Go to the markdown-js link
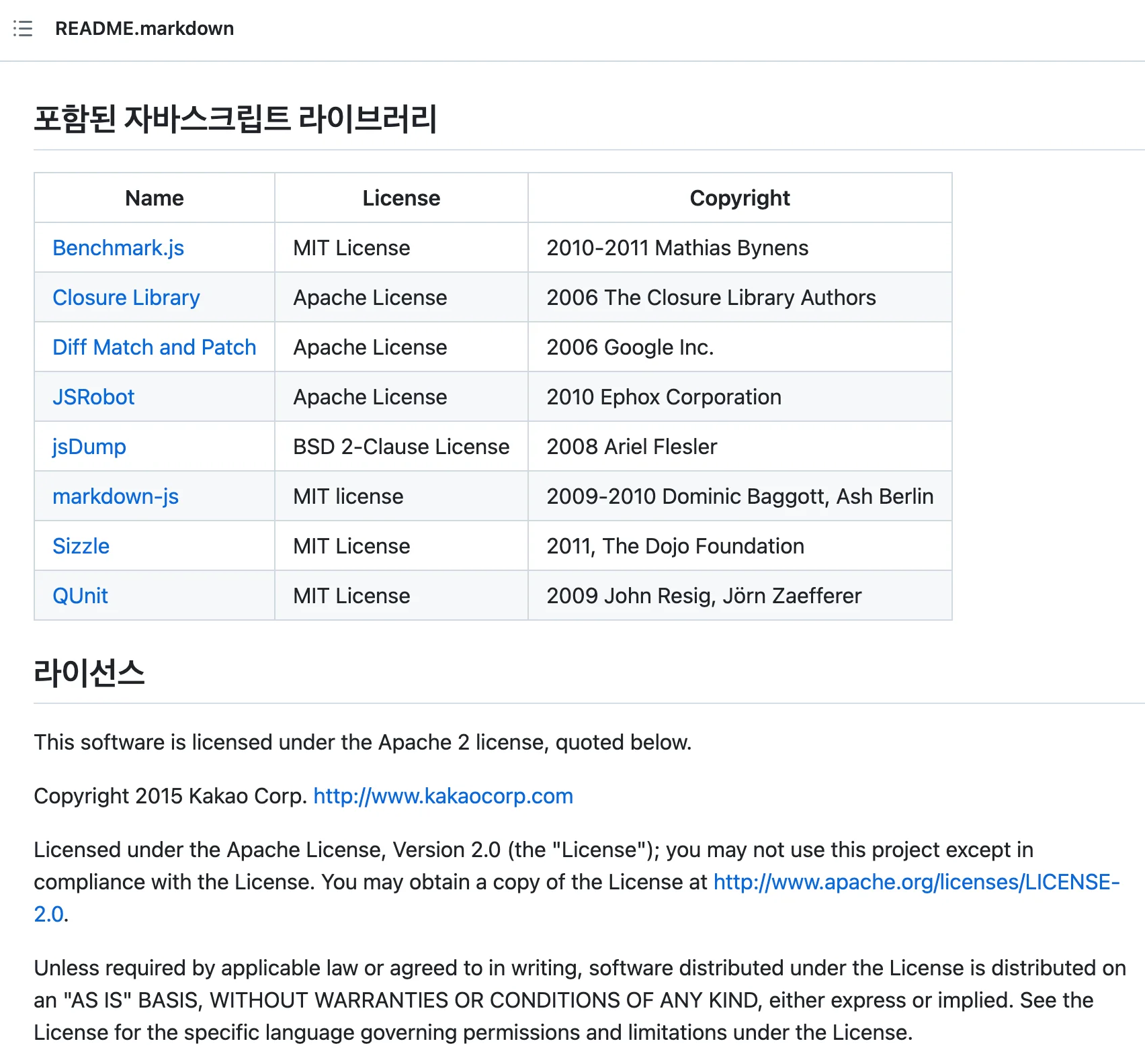Image resolution: width=1145 pixels, height=1064 pixels. (x=116, y=496)
